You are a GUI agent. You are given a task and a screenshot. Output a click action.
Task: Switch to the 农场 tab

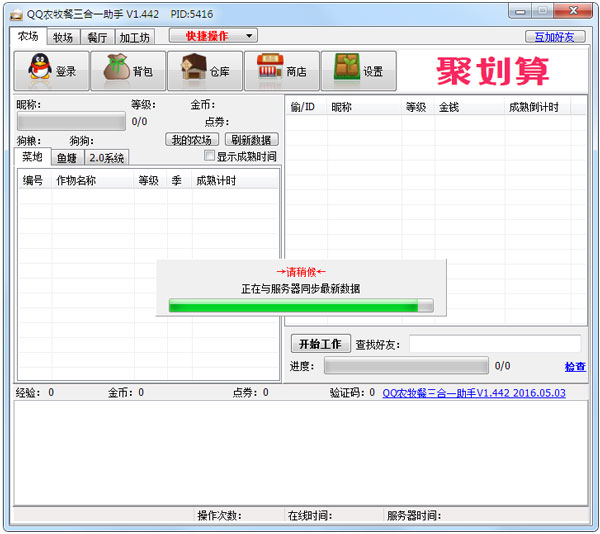pos(28,36)
